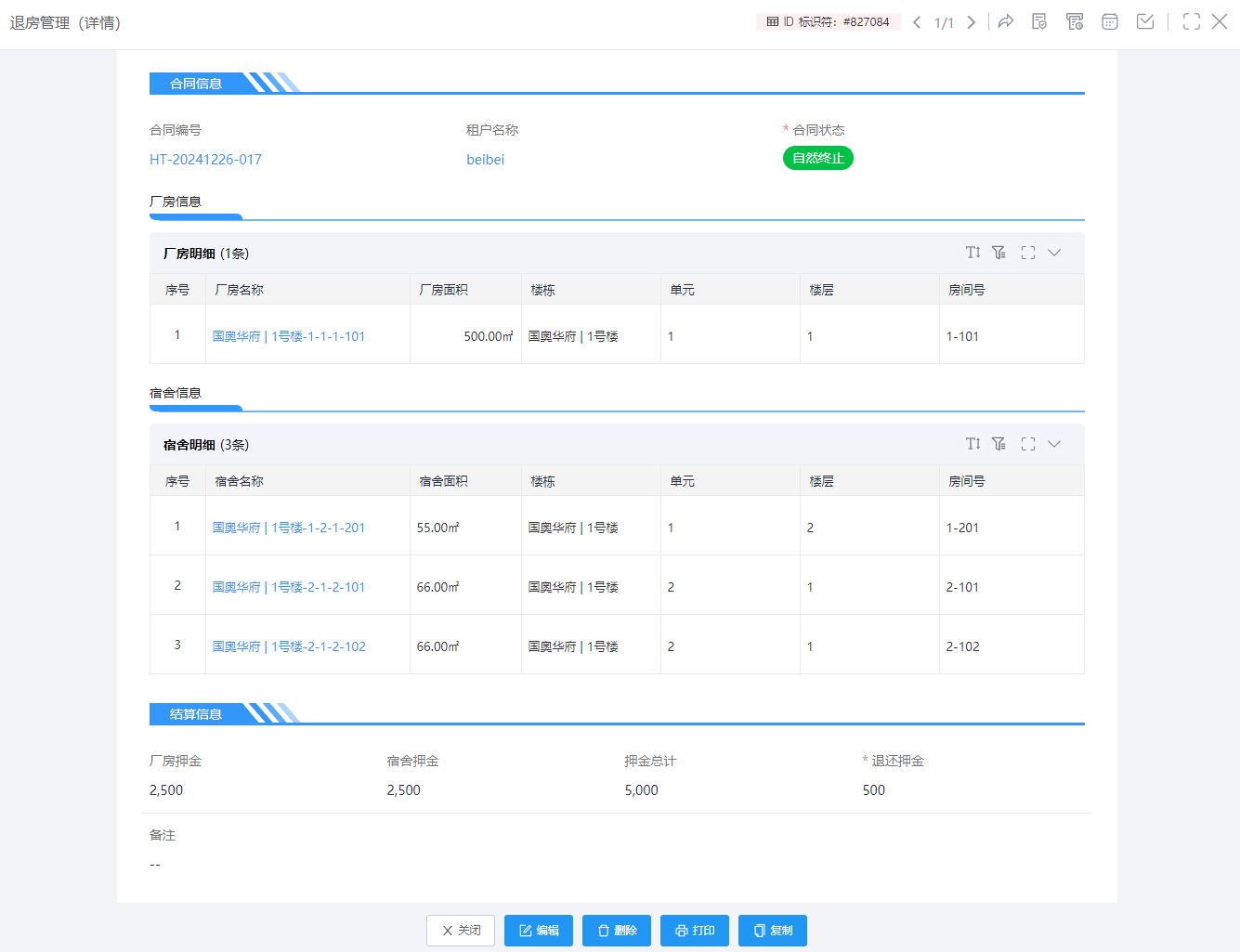Open the history log icon with clock
Image resolution: width=1240 pixels, height=952 pixels.
(x=1075, y=21)
